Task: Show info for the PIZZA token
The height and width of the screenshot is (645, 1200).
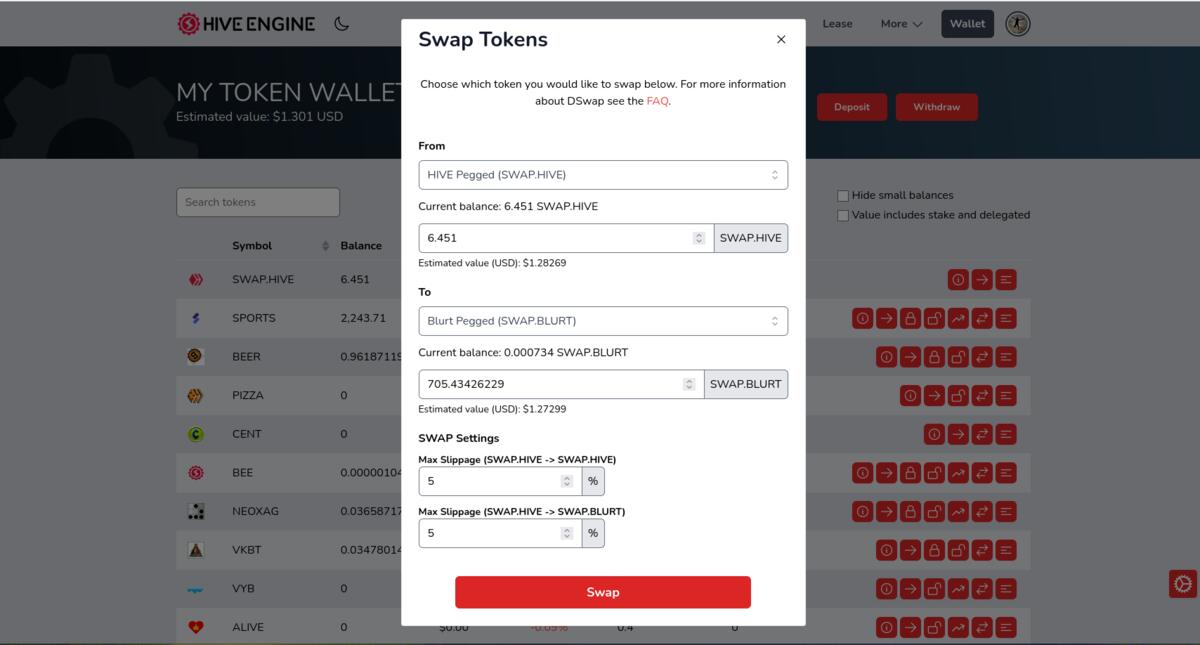Action: pos(910,396)
